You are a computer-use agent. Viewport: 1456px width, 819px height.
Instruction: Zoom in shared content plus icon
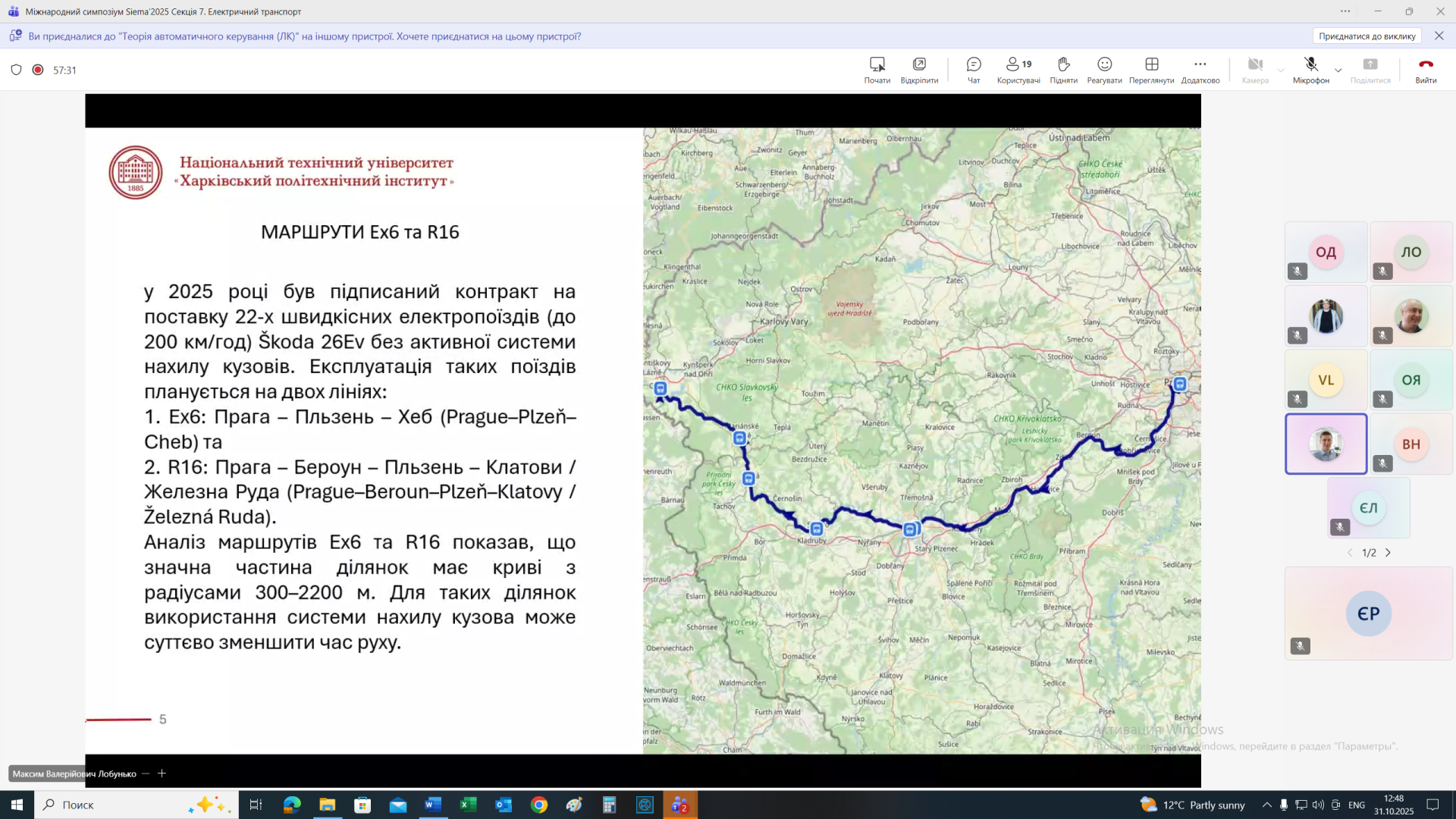pos(162,773)
